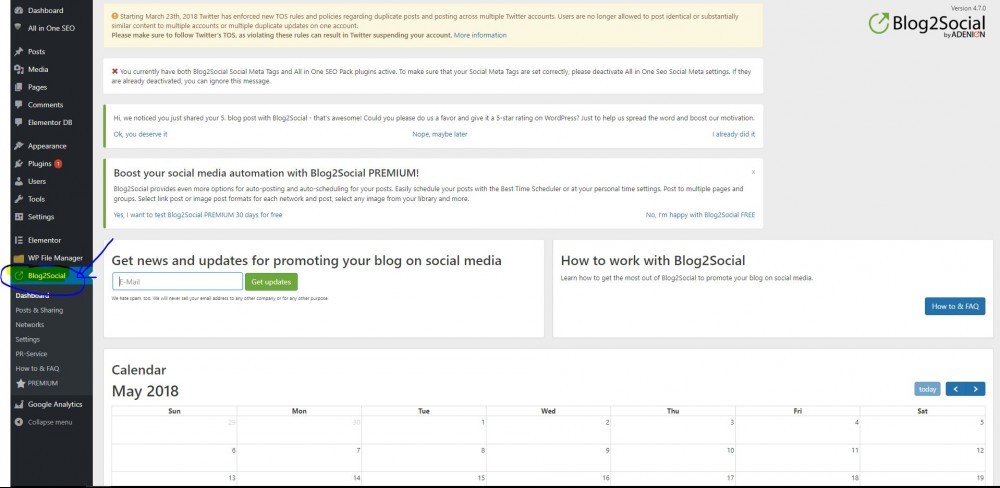This screenshot has height=488, width=1000.
Task: Click the 'May 2018' calendar title
Action: pyautogui.click(x=145, y=390)
